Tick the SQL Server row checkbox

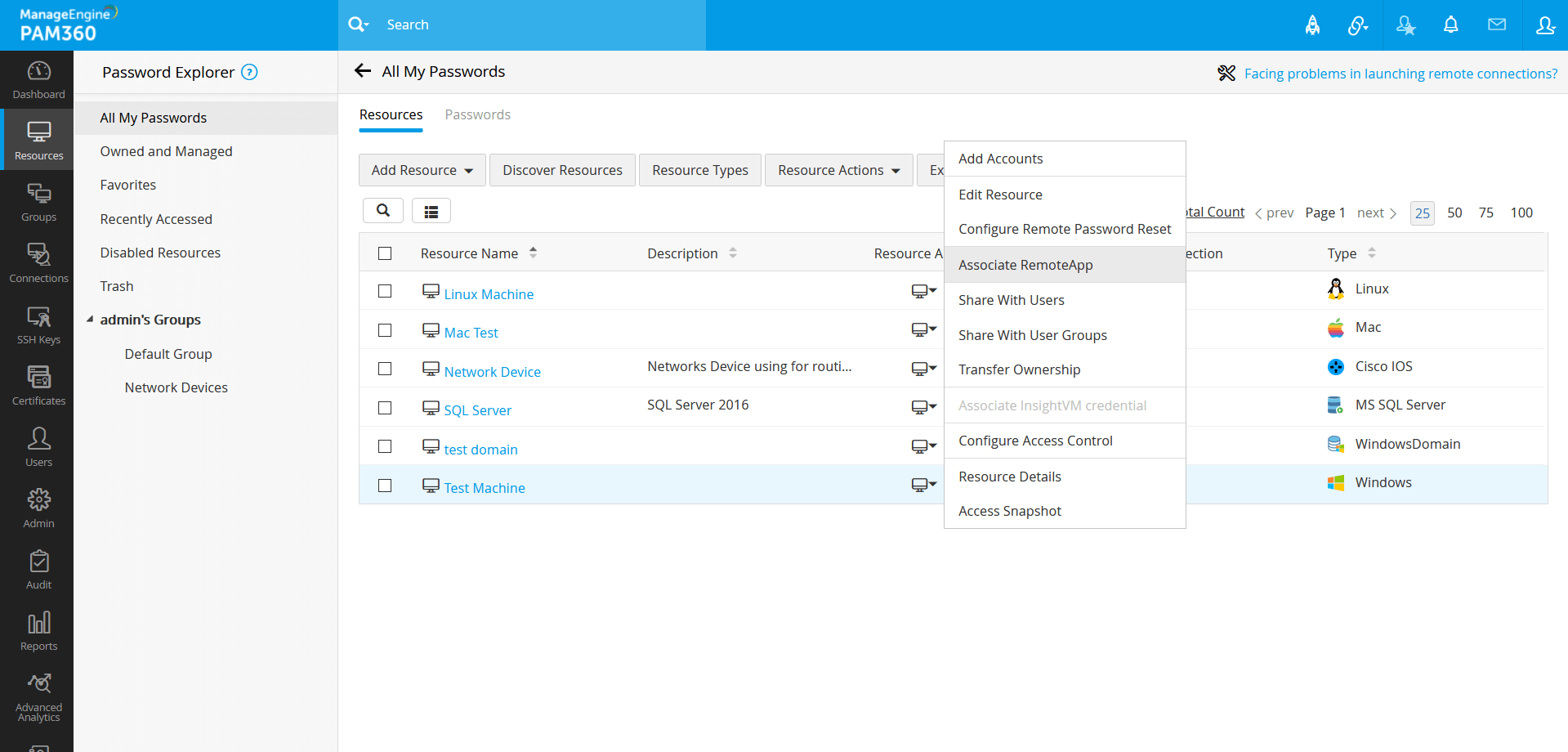click(x=385, y=408)
